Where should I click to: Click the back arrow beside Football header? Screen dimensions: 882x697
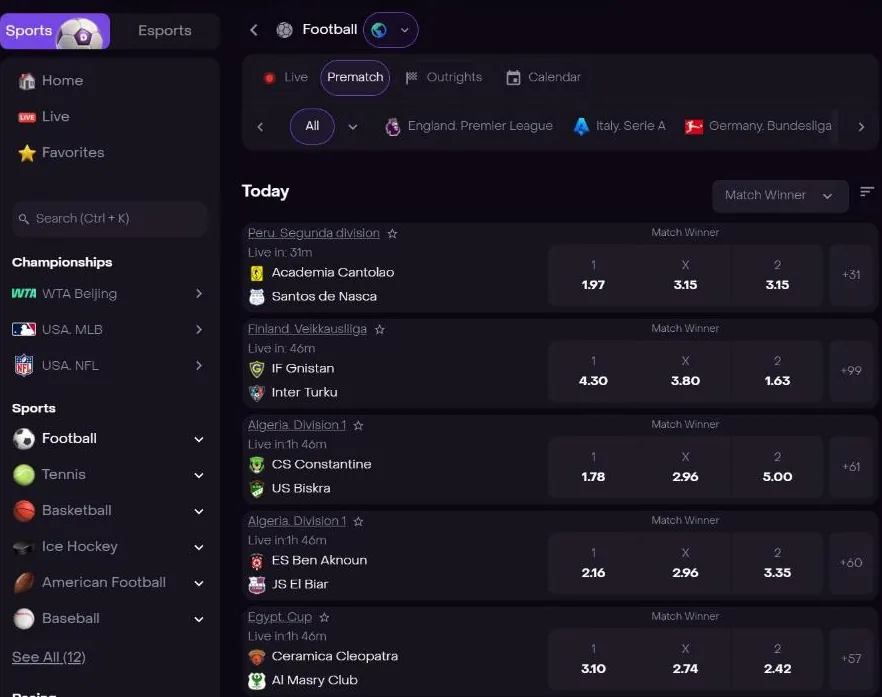click(254, 30)
